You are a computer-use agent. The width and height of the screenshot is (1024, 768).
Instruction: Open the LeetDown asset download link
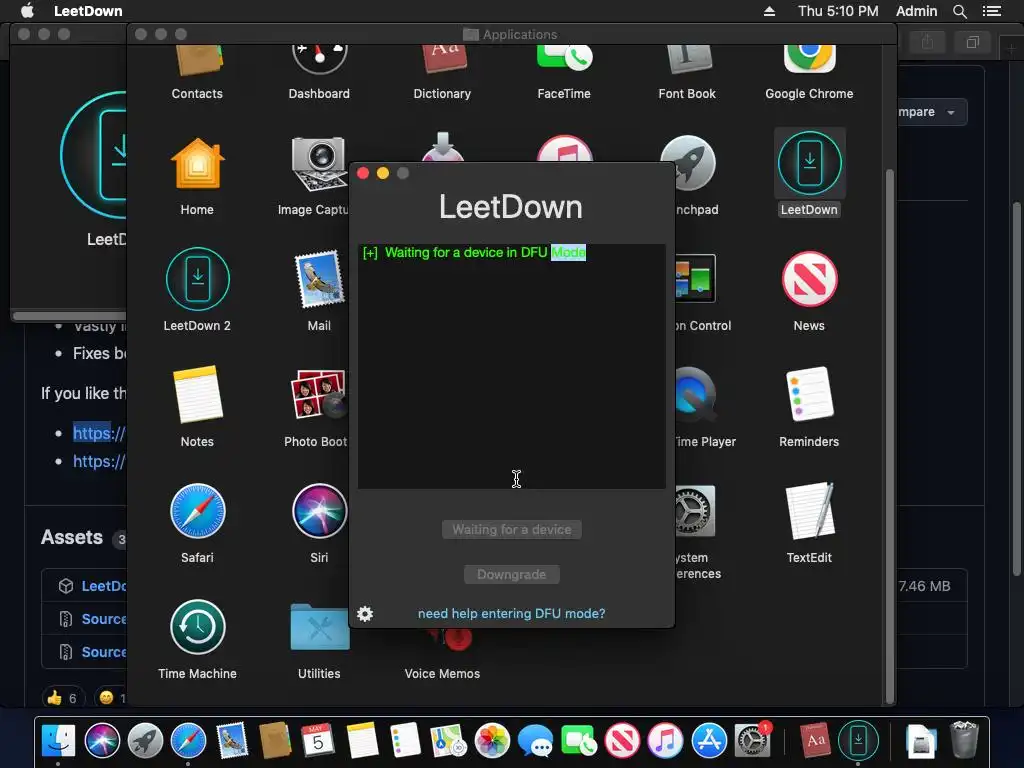point(103,586)
